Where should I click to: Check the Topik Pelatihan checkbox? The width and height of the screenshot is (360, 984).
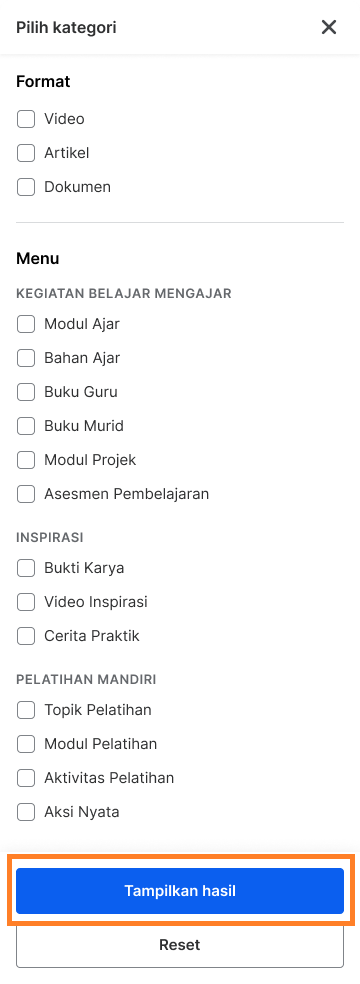pos(26,710)
